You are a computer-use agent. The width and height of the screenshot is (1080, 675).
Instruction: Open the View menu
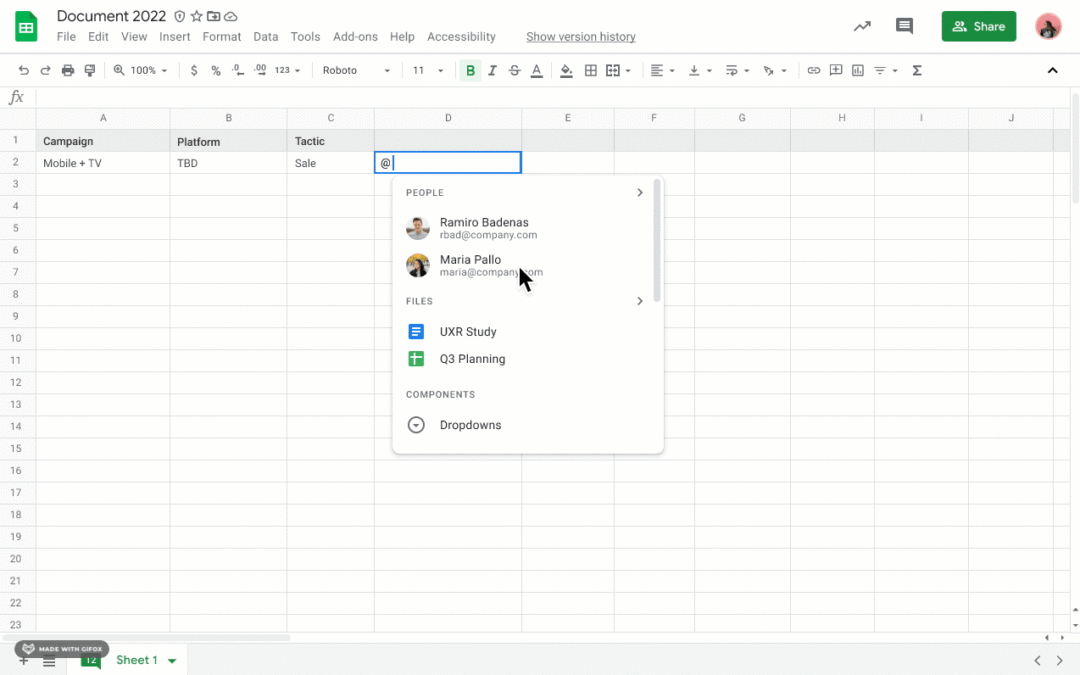click(x=134, y=37)
